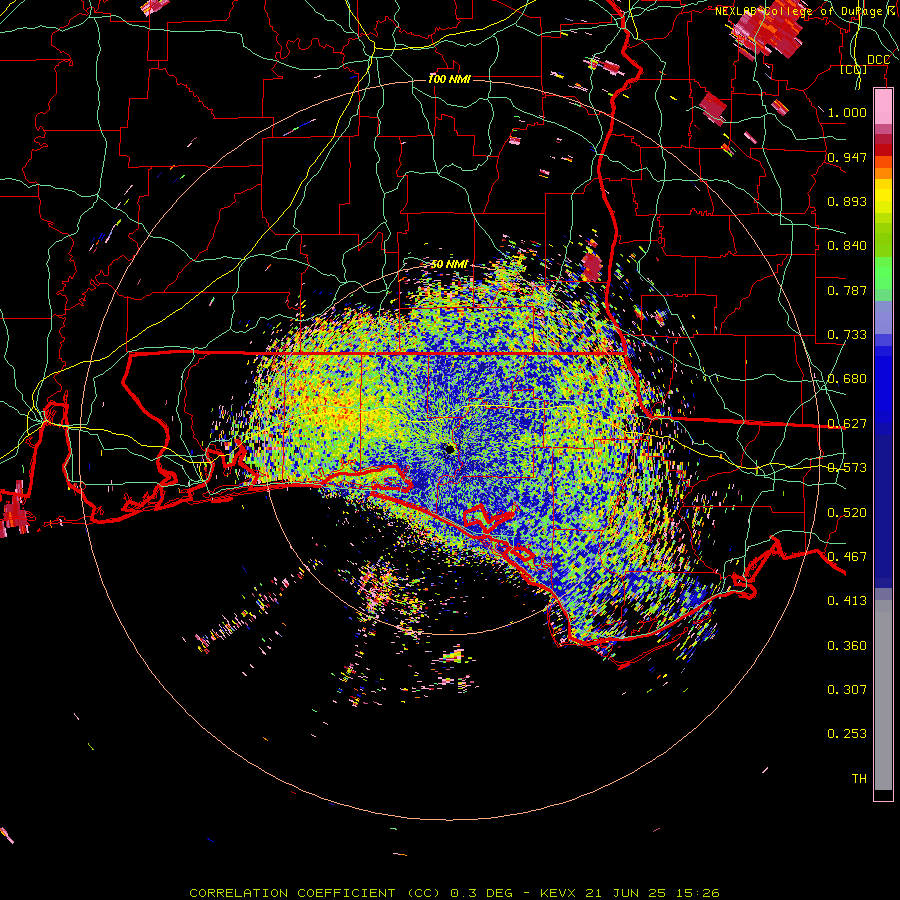
Task: Click the 0.733 color scale label
Action: (x=847, y=335)
